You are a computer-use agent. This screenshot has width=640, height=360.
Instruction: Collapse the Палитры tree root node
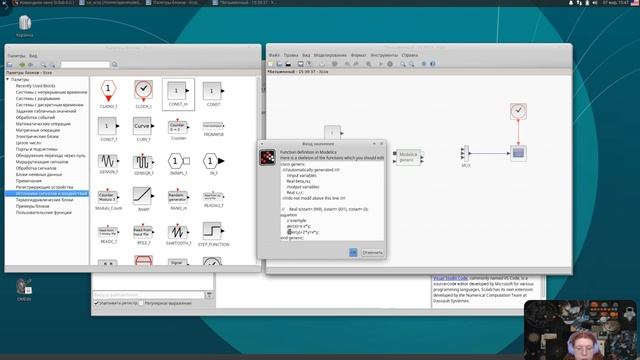point(8,80)
